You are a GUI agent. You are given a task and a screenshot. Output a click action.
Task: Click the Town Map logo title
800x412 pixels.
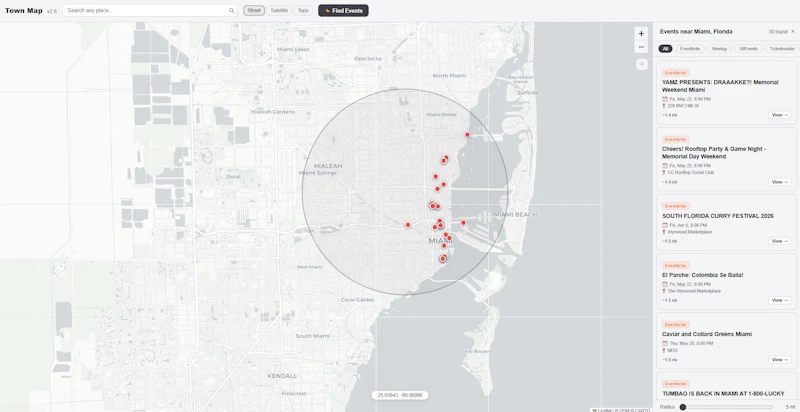click(23, 10)
